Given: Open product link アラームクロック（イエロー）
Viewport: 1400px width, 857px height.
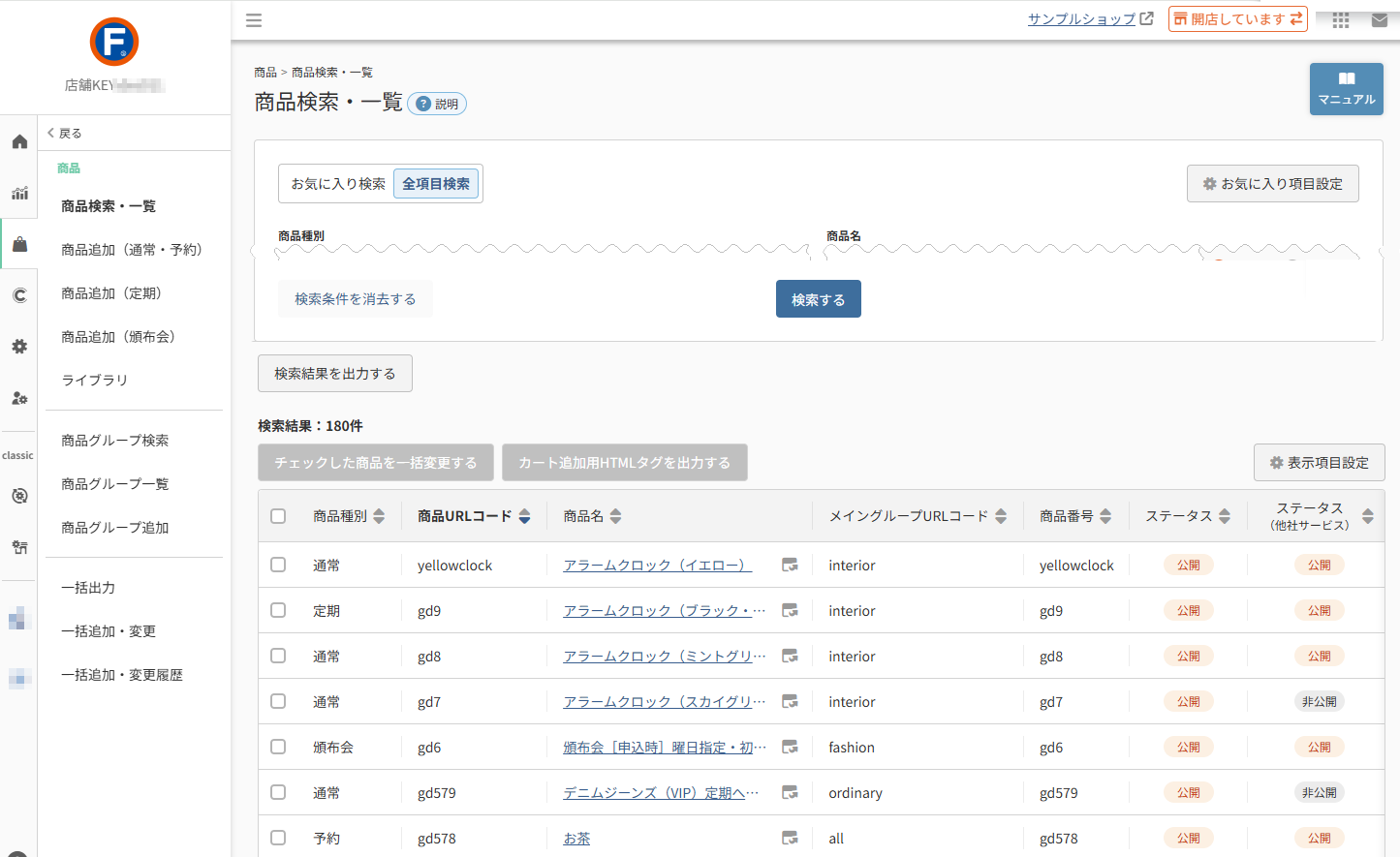Looking at the screenshot, I should 658,566.
